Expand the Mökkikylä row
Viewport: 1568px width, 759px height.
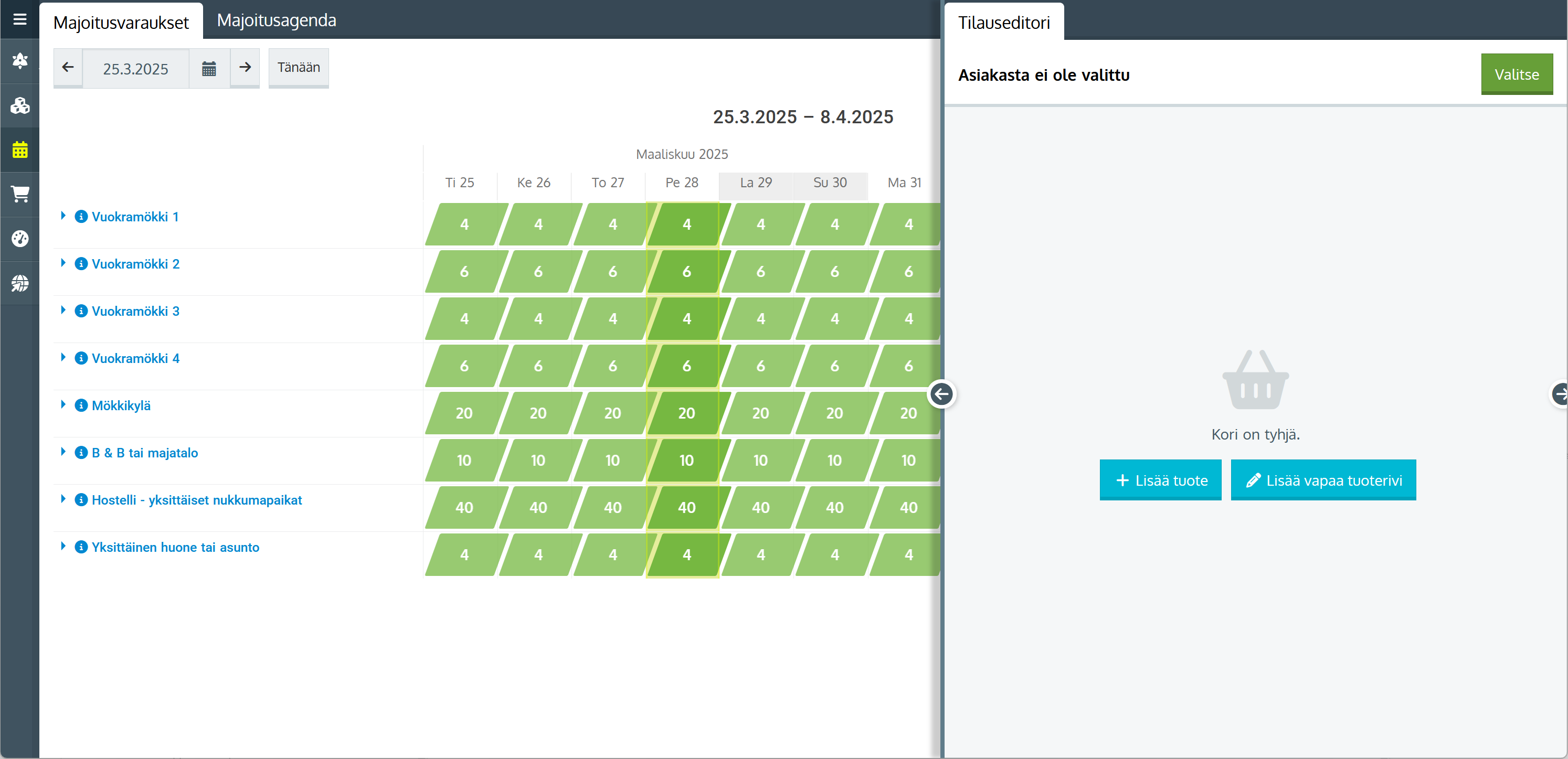[62, 405]
